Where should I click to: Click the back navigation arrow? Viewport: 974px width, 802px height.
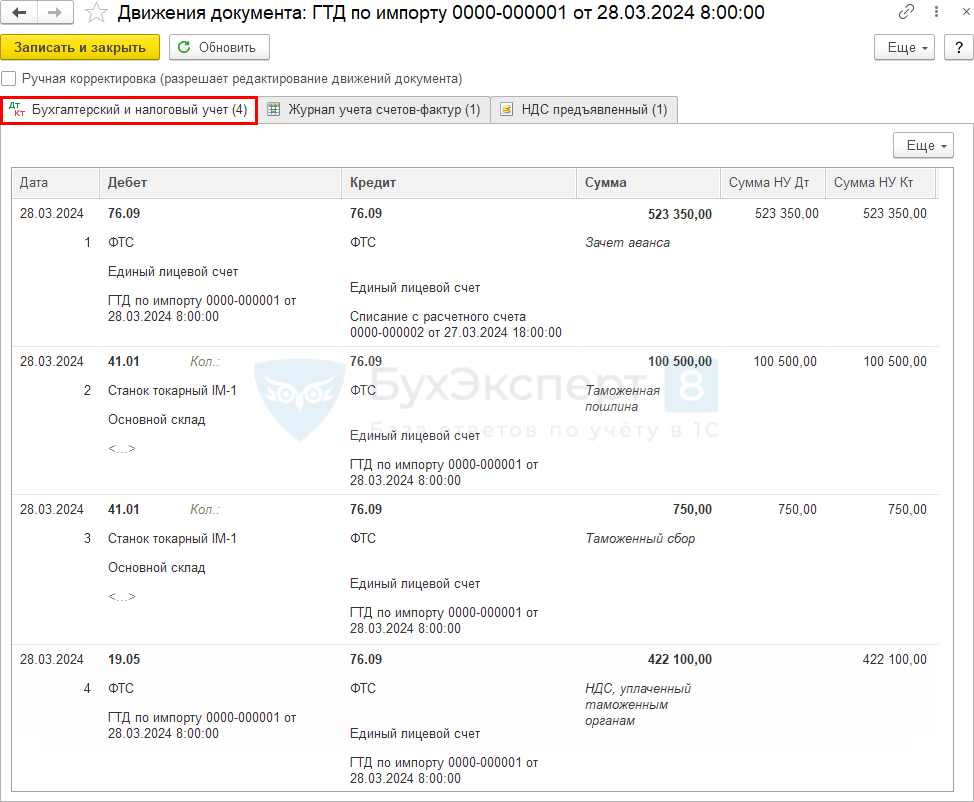click(x=19, y=13)
